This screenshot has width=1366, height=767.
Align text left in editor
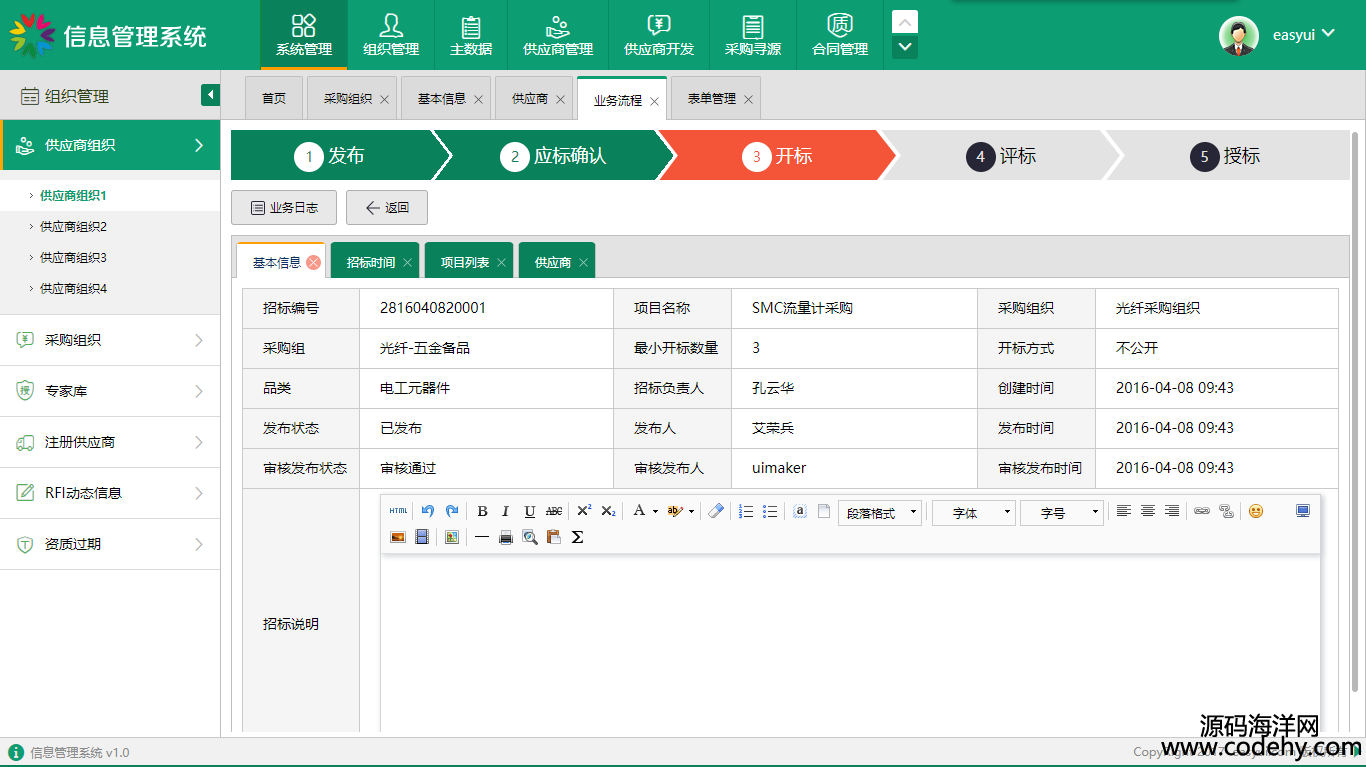1124,511
